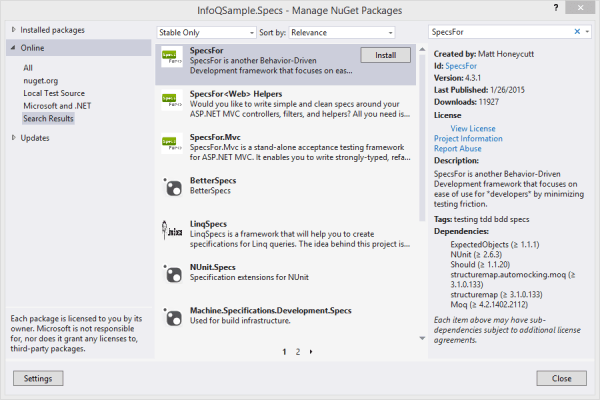Viewport: 600px width, 400px height.
Task: Open the Project Information link
Action: click(x=468, y=139)
